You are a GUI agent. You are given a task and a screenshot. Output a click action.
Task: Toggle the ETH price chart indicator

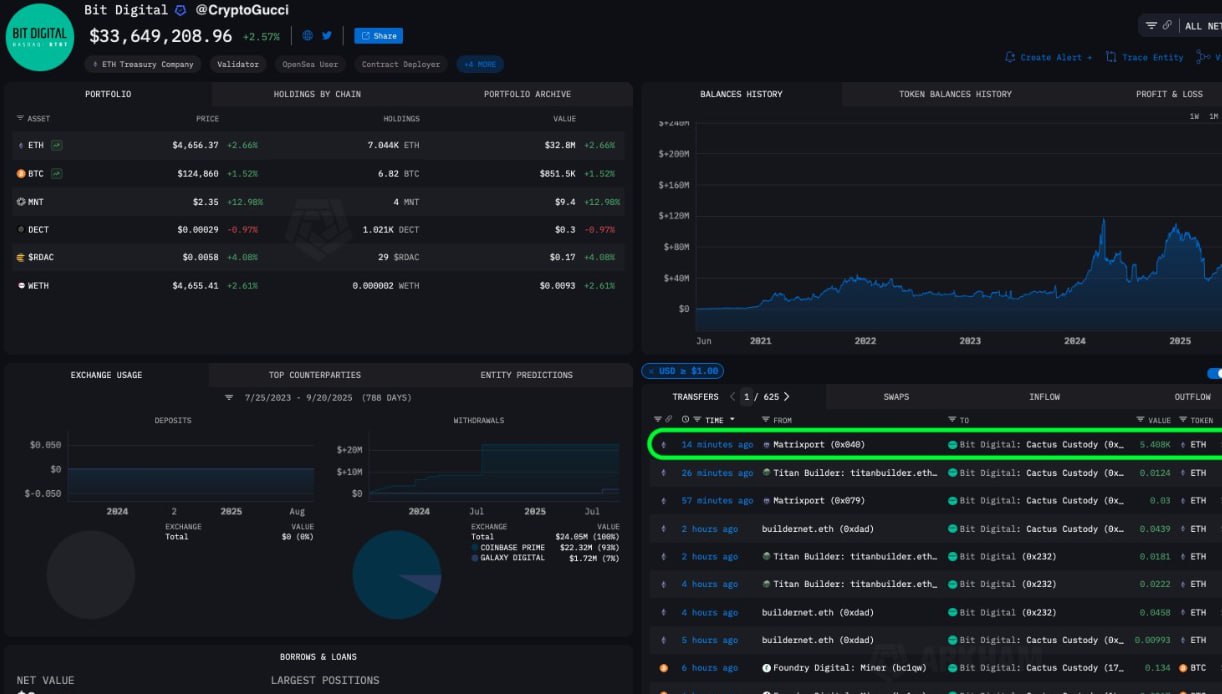click(57, 145)
